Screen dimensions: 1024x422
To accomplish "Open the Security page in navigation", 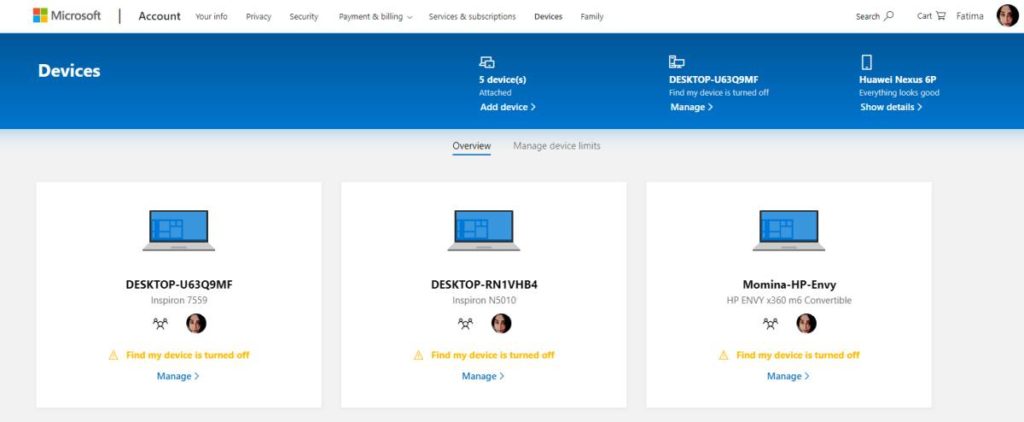I will tap(303, 17).
